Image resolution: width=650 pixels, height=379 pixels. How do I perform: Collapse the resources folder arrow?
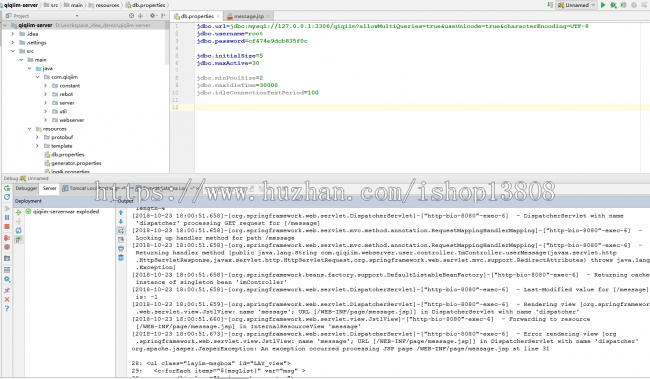tap(29, 129)
